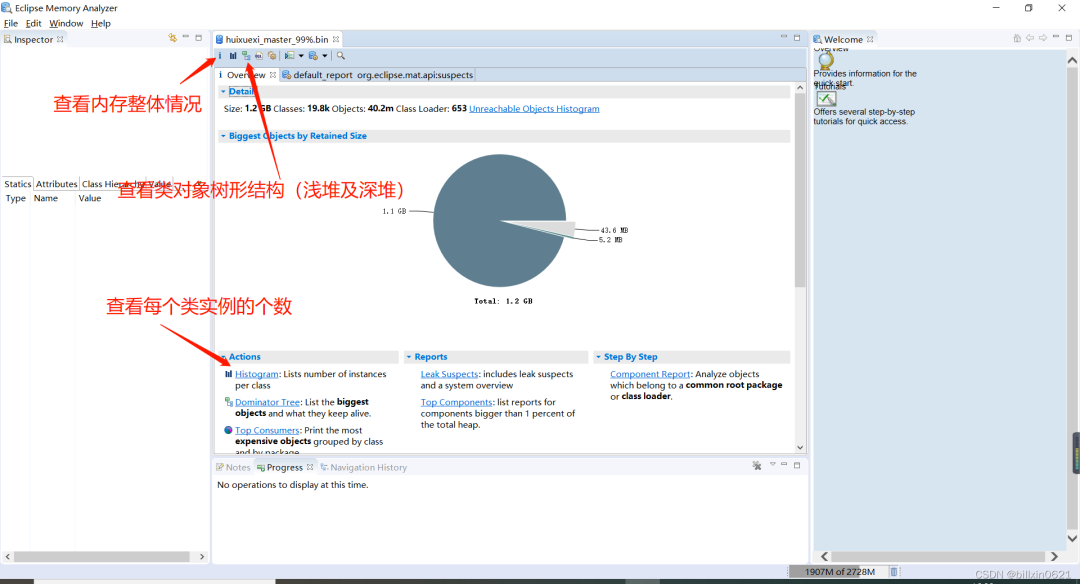This screenshot has height=584, width=1080.
Task: Close the huixuexi_master_99%.bin editor tab
Action: coord(335,39)
